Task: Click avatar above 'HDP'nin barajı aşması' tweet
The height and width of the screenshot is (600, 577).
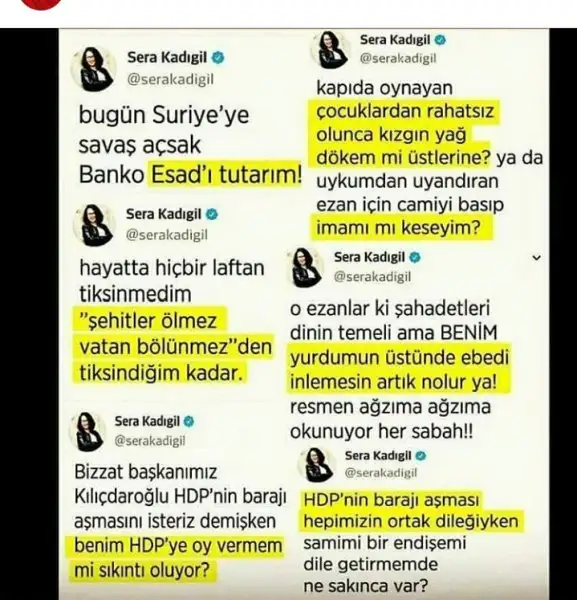Action: (317, 465)
